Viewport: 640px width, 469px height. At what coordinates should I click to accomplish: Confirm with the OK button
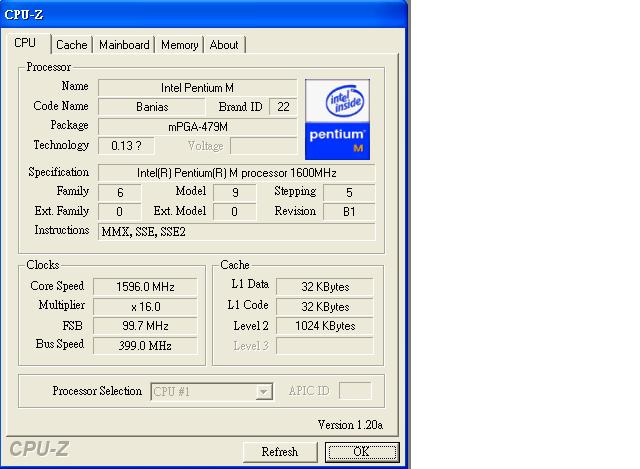point(362,452)
